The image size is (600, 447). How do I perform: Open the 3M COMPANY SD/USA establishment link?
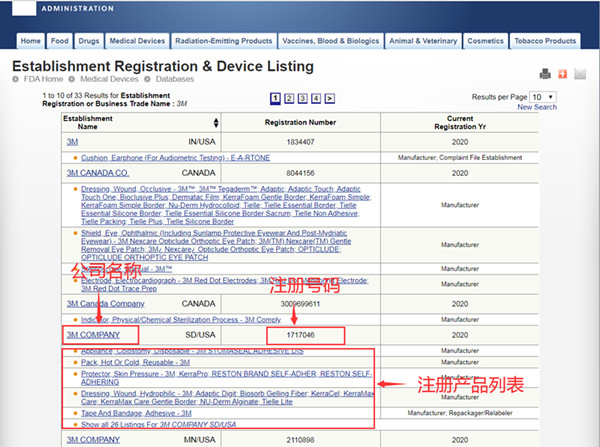96,334
